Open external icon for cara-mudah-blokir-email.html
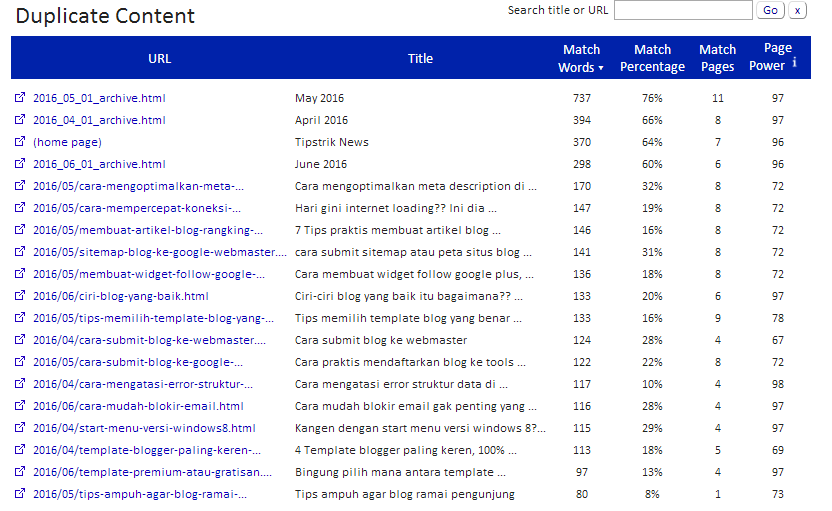Viewport: 832px width, 511px height. point(20,405)
